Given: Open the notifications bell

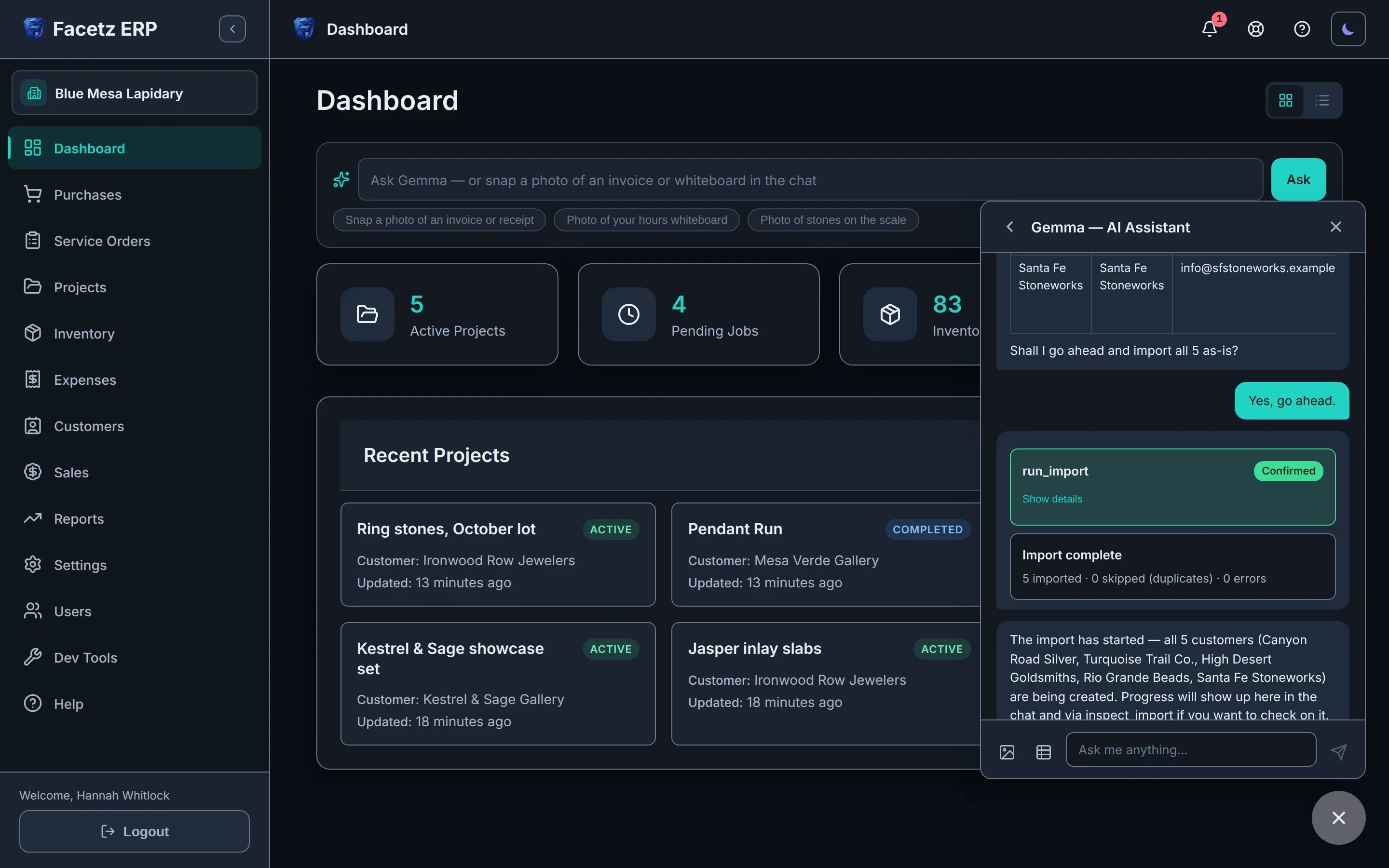Looking at the screenshot, I should pos(1210,29).
